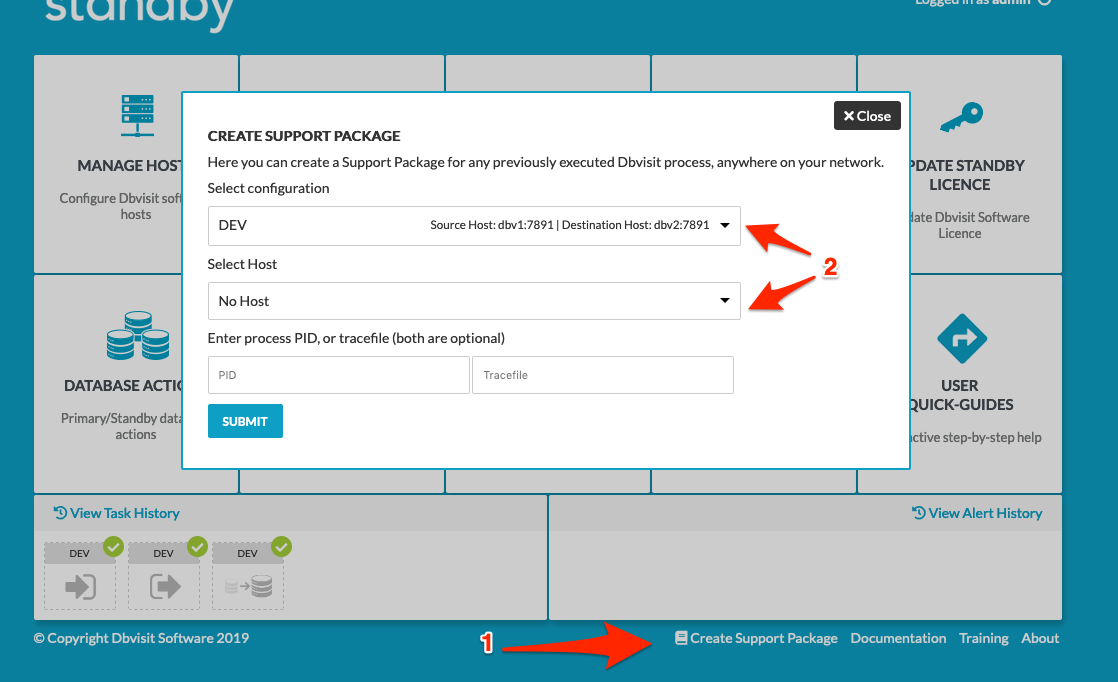This screenshot has width=1118, height=682.
Task: Click the User Quick-Guides tile title
Action: point(960,395)
